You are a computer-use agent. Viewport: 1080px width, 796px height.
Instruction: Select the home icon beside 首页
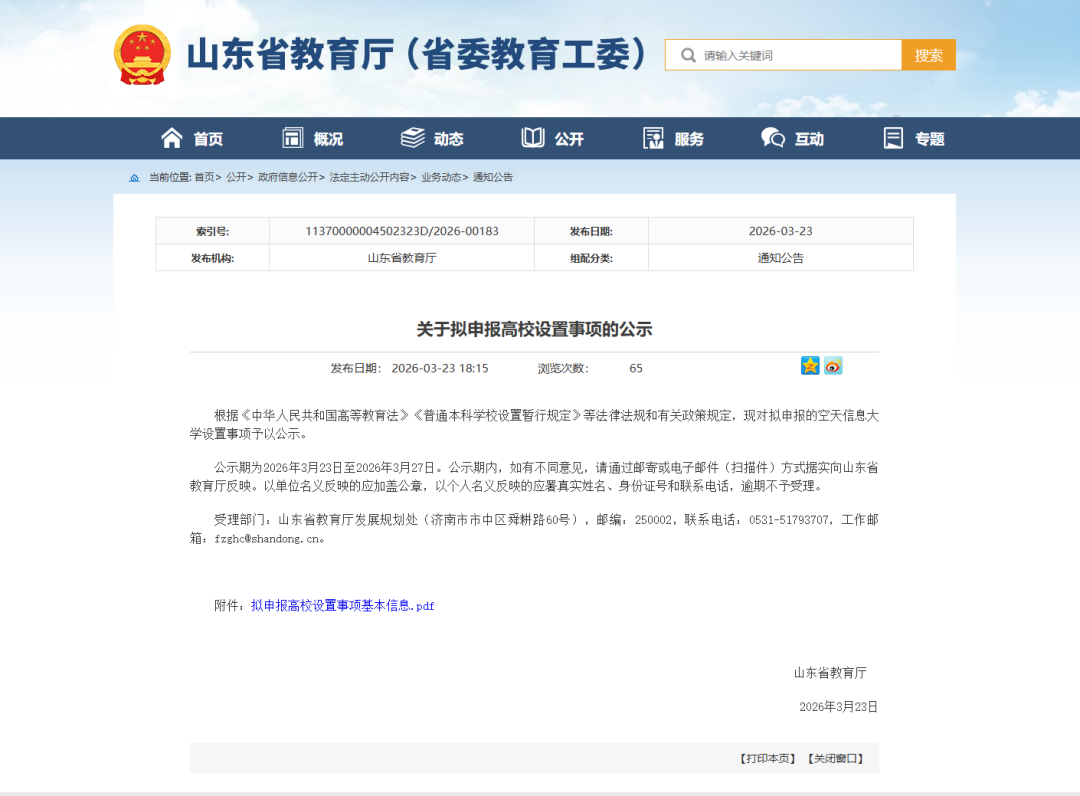pyautogui.click(x=171, y=137)
